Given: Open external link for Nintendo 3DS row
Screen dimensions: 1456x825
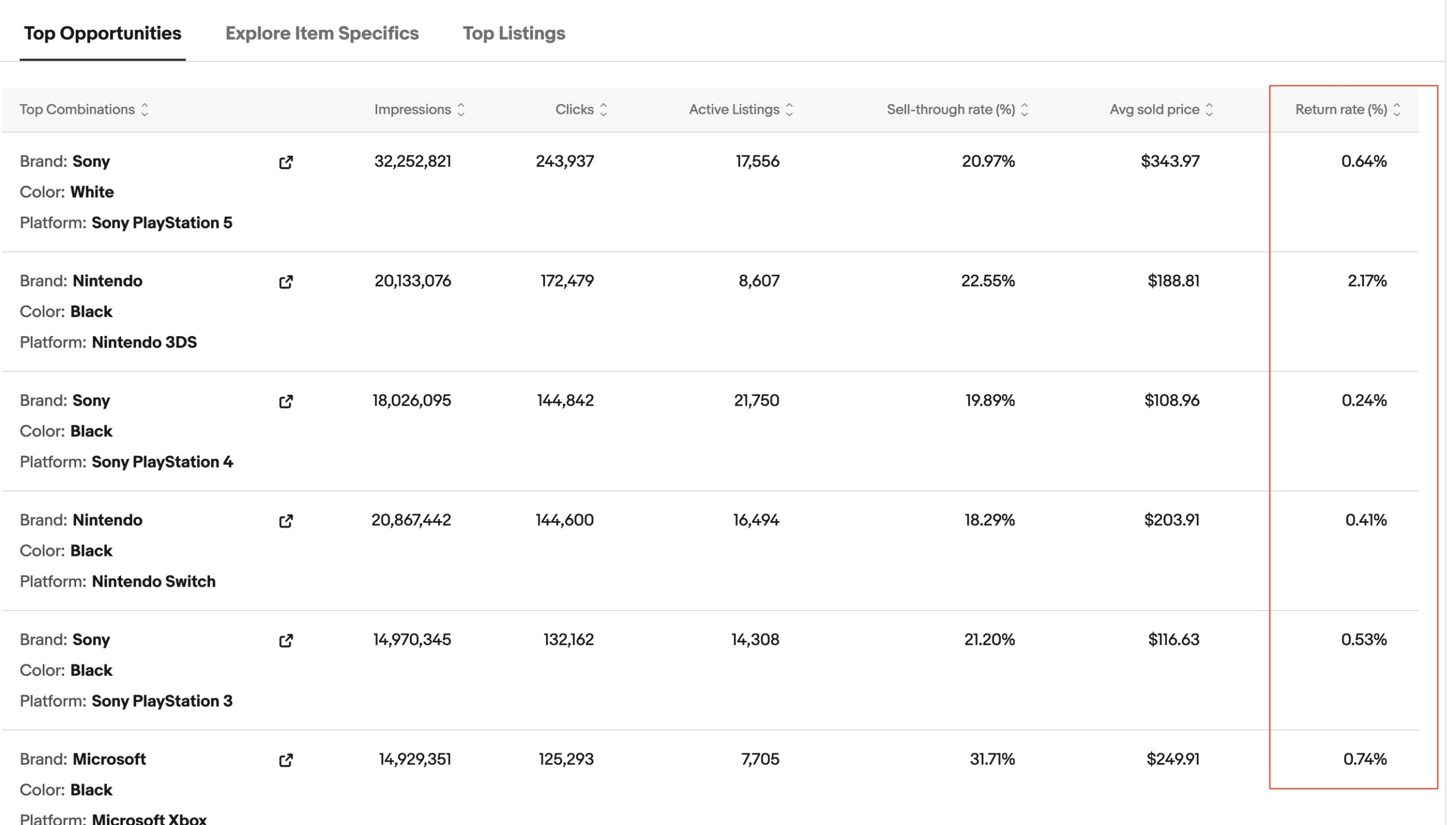Looking at the screenshot, I should click(x=286, y=282).
